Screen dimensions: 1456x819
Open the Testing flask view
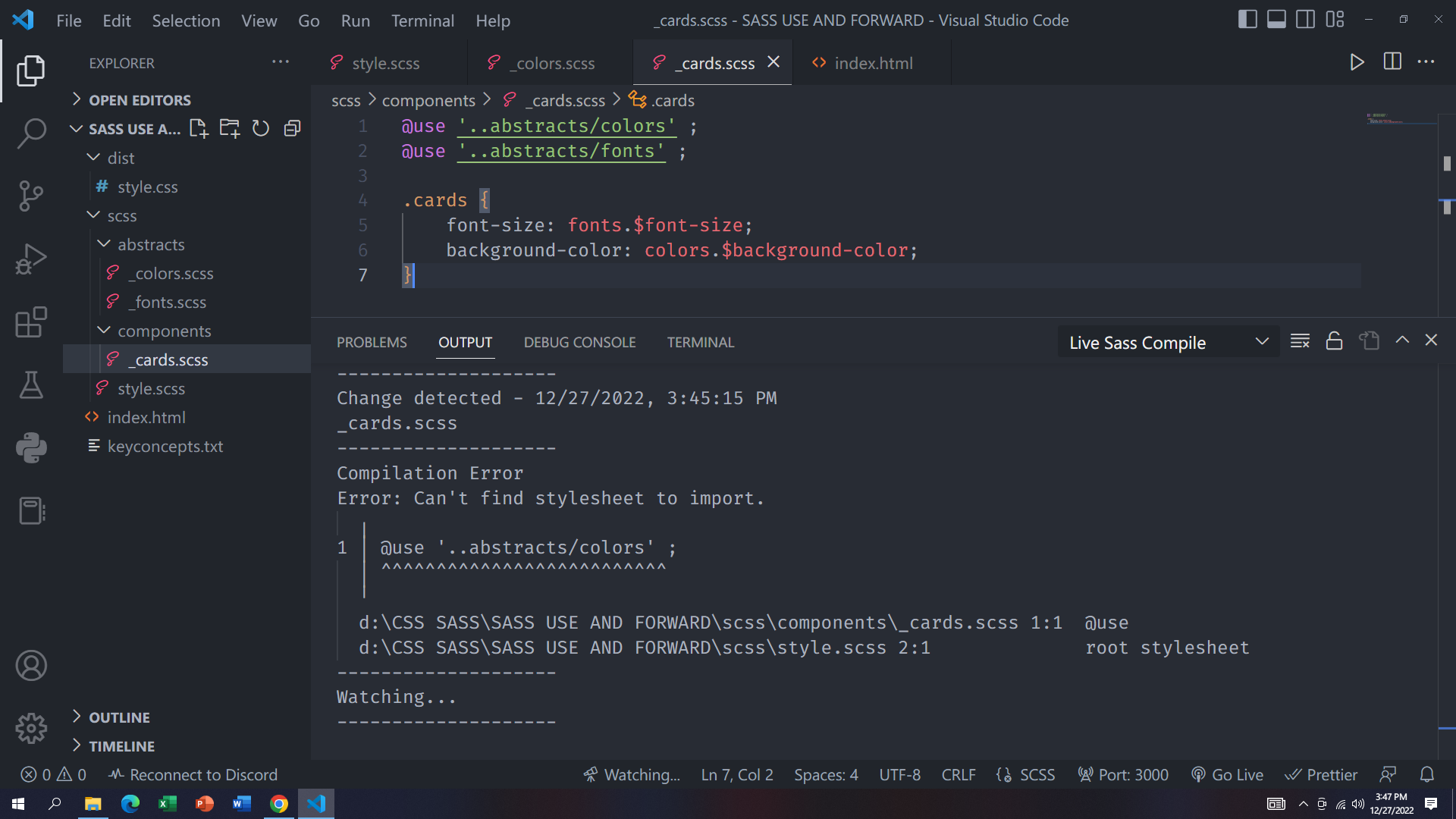31,385
